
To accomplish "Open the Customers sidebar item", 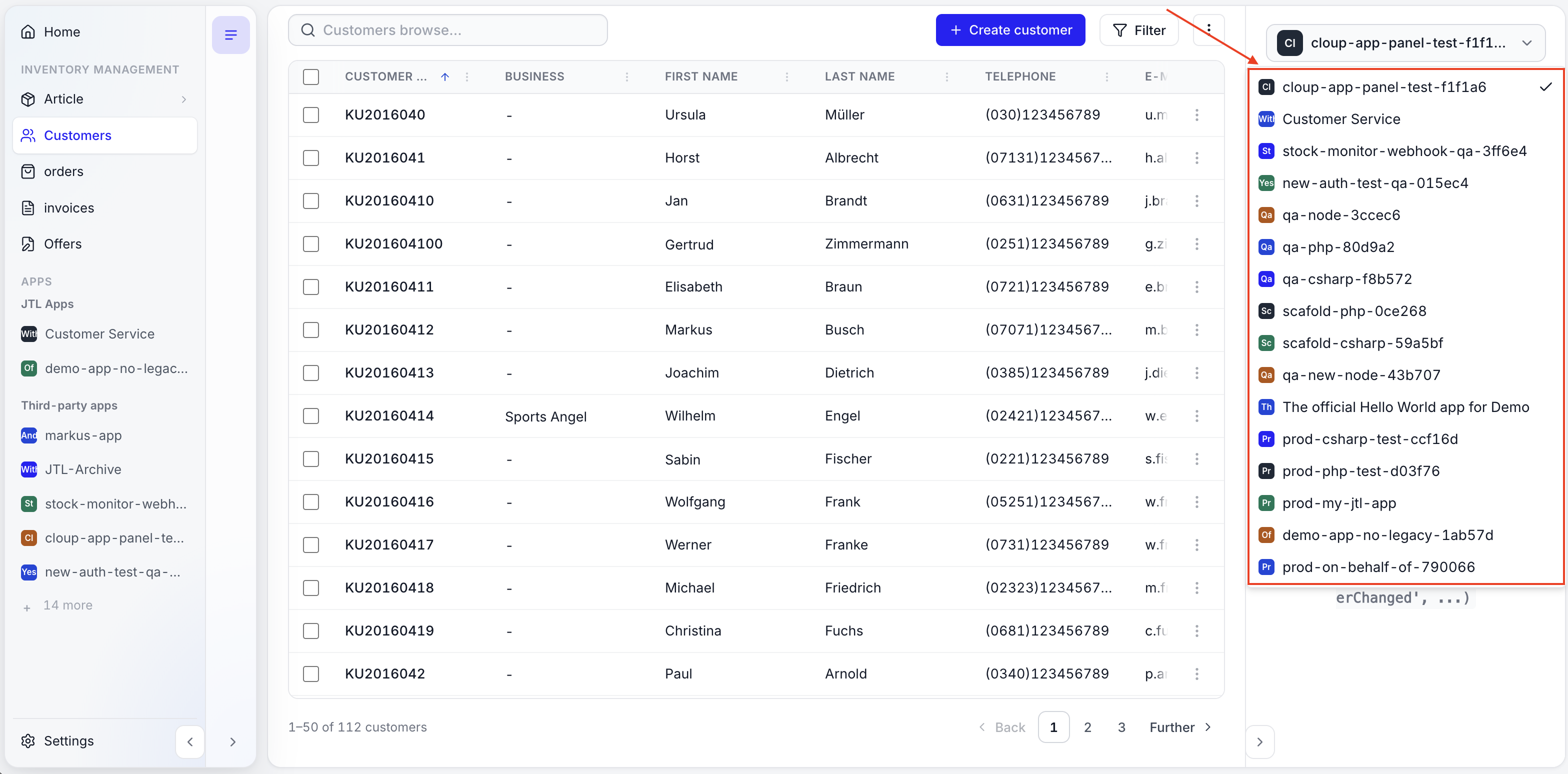I will click(x=104, y=135).
